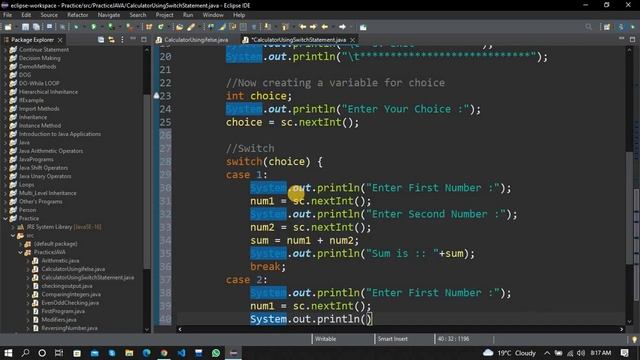The width and height of the screenshot is (640, 360).
Task: Collapse All in Package Explorer
Action: click(x=101, y=40)
